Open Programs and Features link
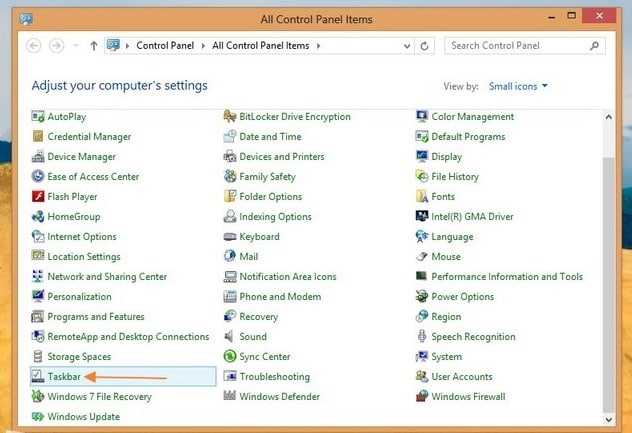 tap(96, 316)
